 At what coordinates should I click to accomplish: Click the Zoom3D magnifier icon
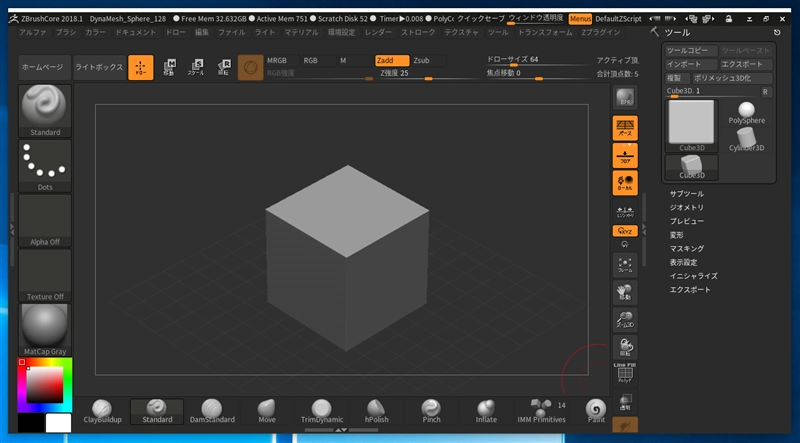tap(625, 320)
